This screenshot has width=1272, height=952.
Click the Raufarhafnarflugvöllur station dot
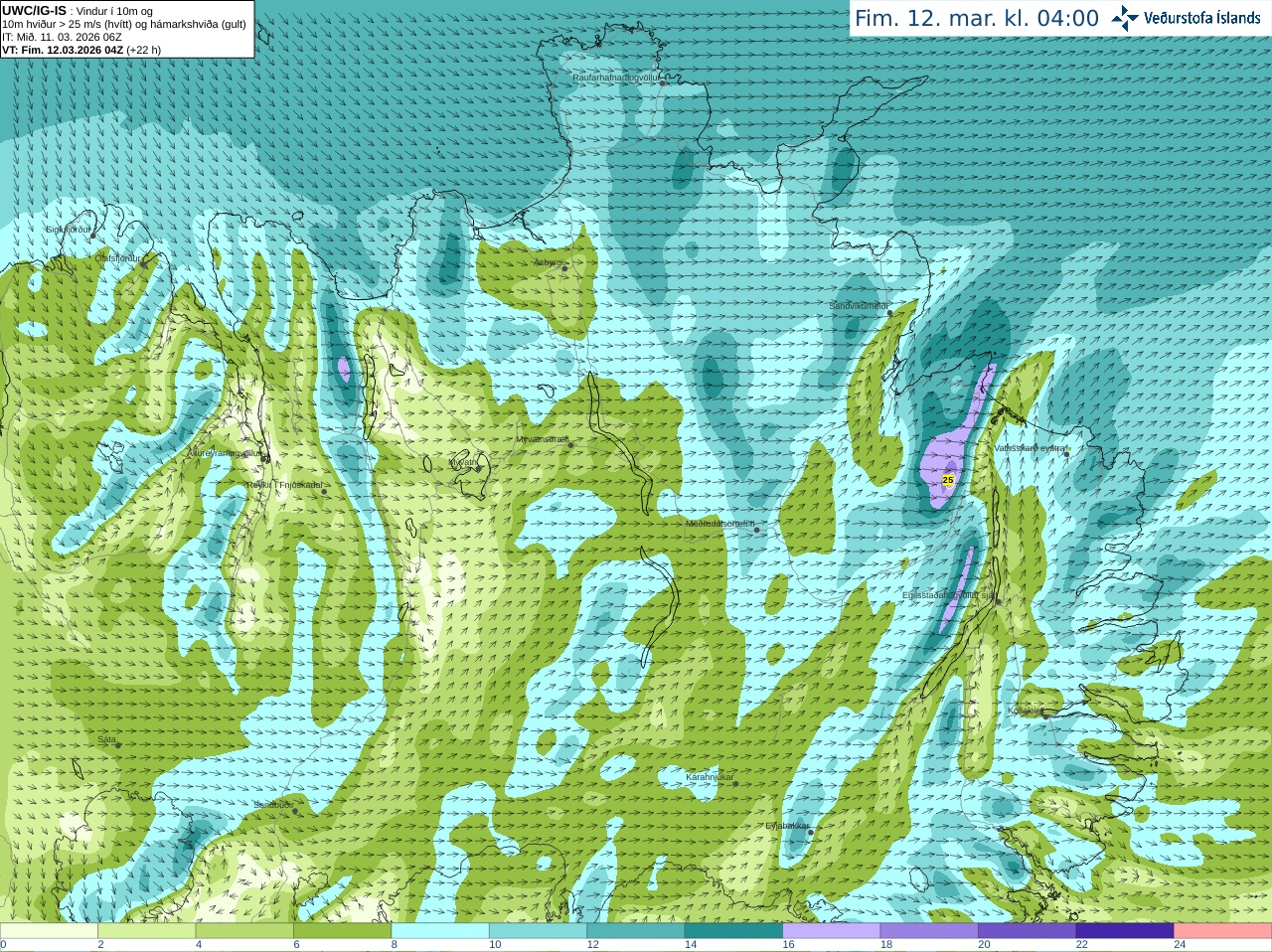click(663, 83)
